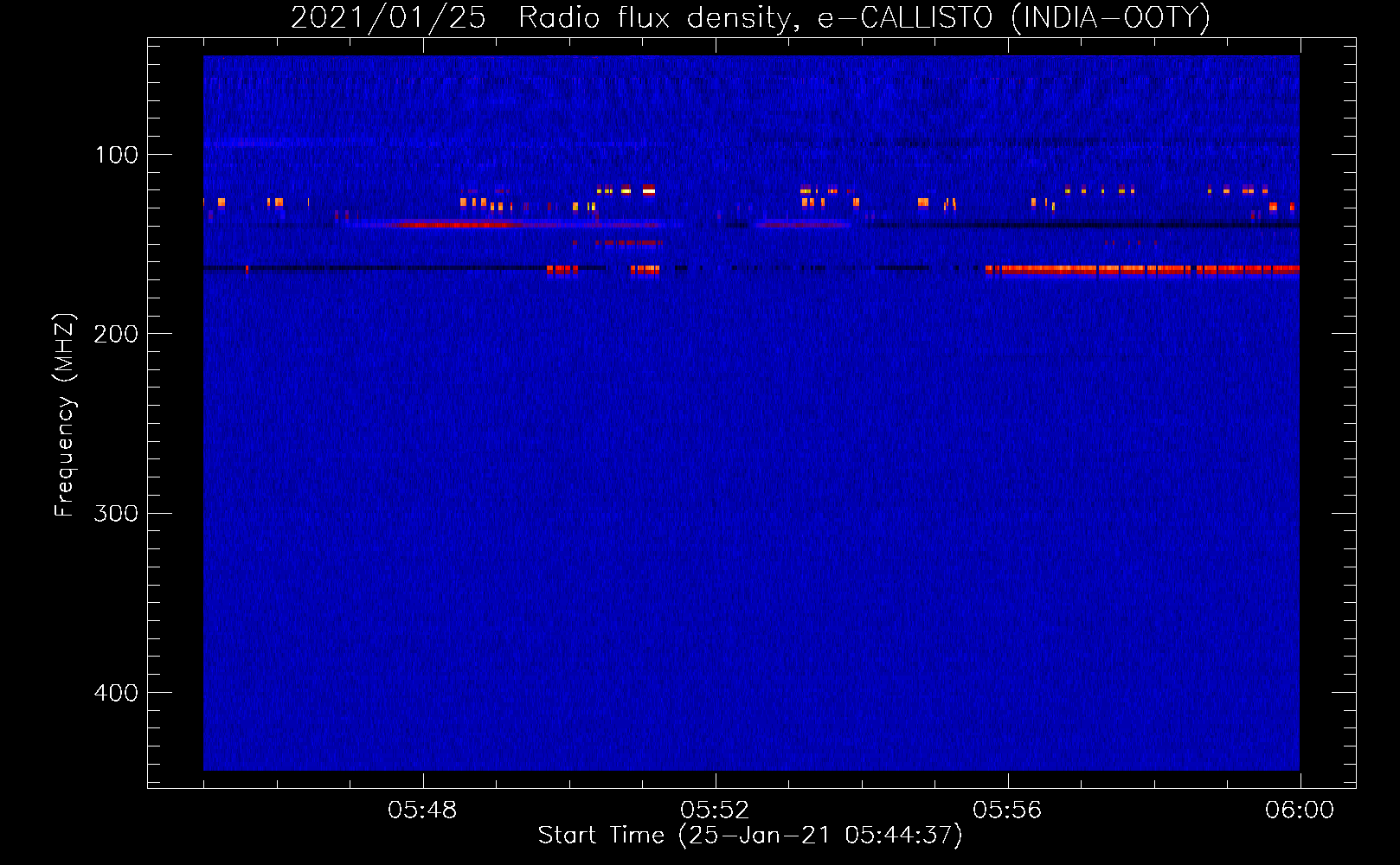Click the '05:56' time tick label

[1007, 810]
